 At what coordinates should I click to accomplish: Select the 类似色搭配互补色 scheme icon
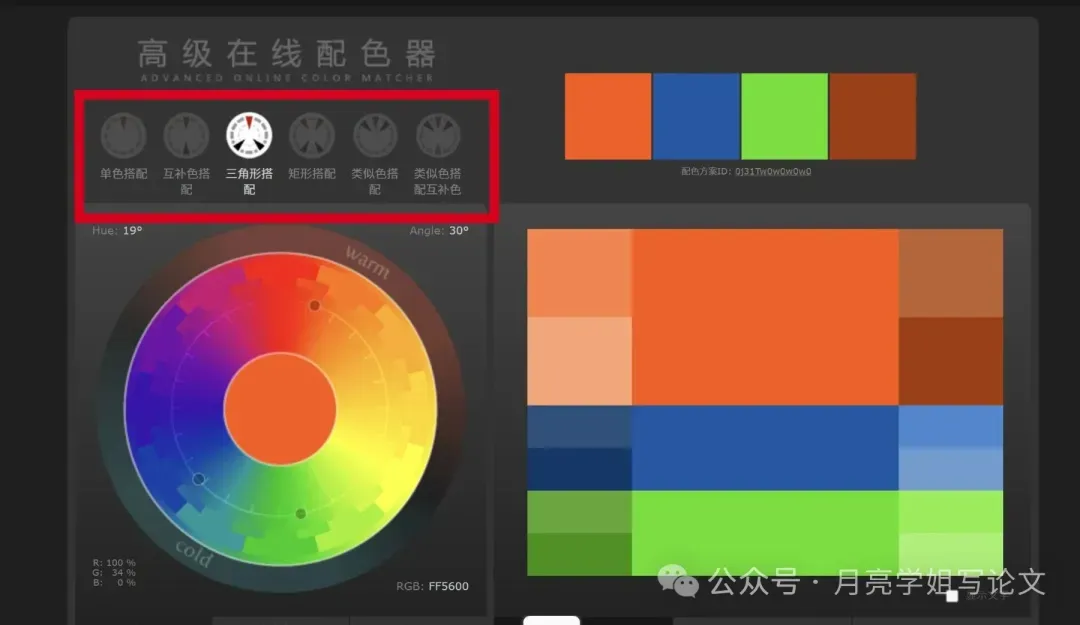coord(437,135)
